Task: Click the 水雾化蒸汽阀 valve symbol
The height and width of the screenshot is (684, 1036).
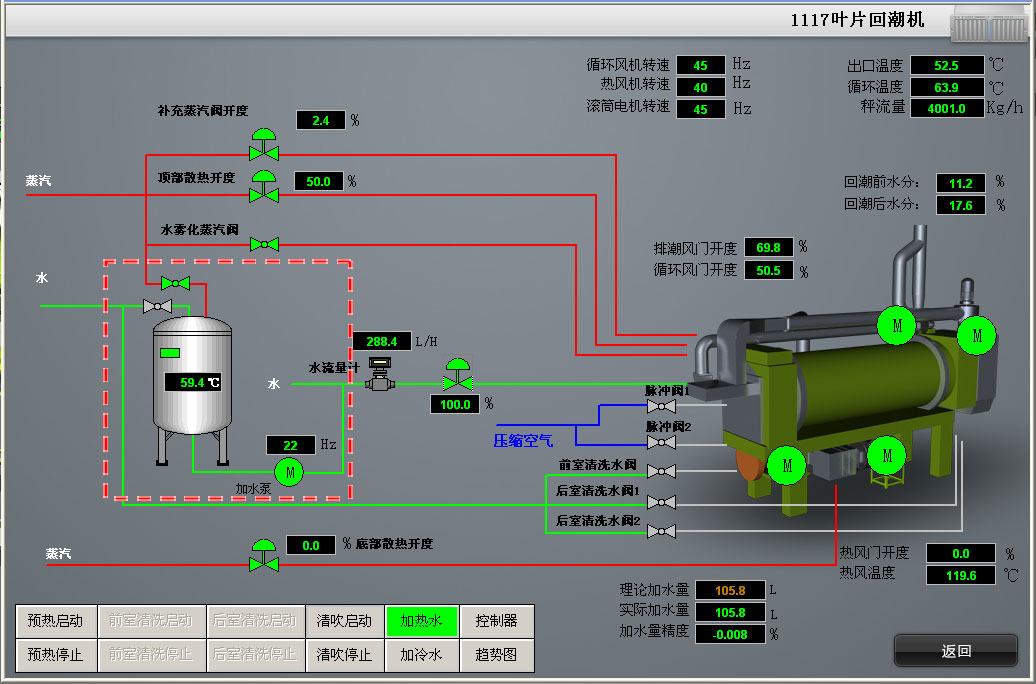Action: (264, 243)
